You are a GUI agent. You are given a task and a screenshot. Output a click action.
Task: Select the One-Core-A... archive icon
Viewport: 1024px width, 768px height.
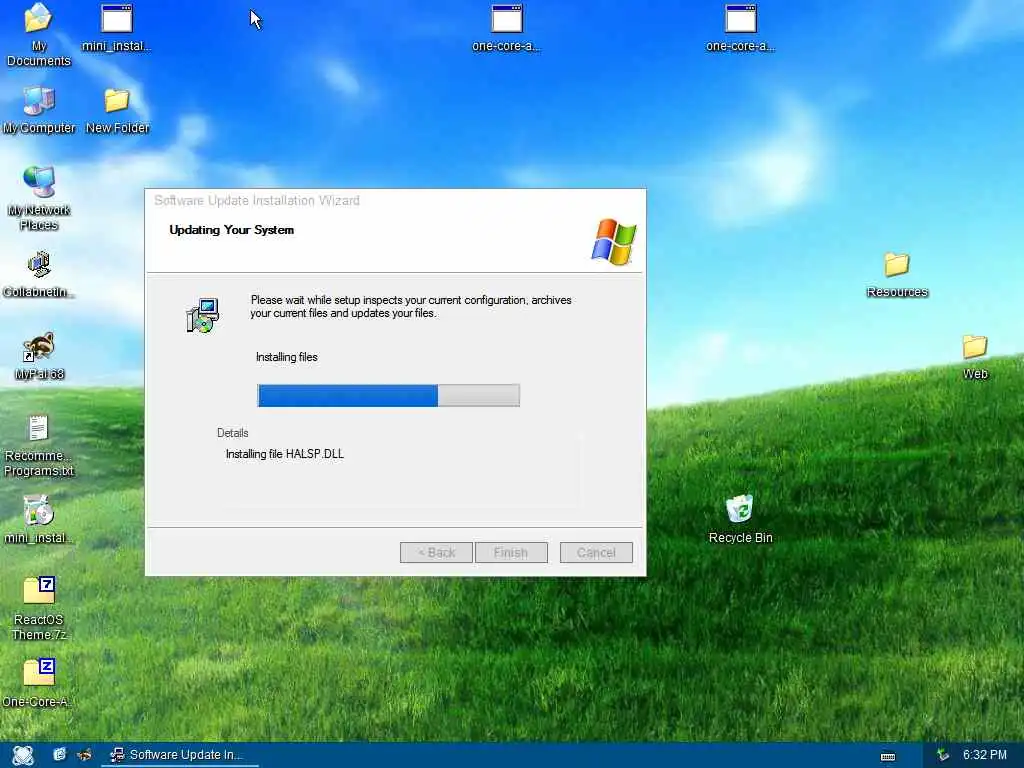pyautogui.click(x=39, y=682)
